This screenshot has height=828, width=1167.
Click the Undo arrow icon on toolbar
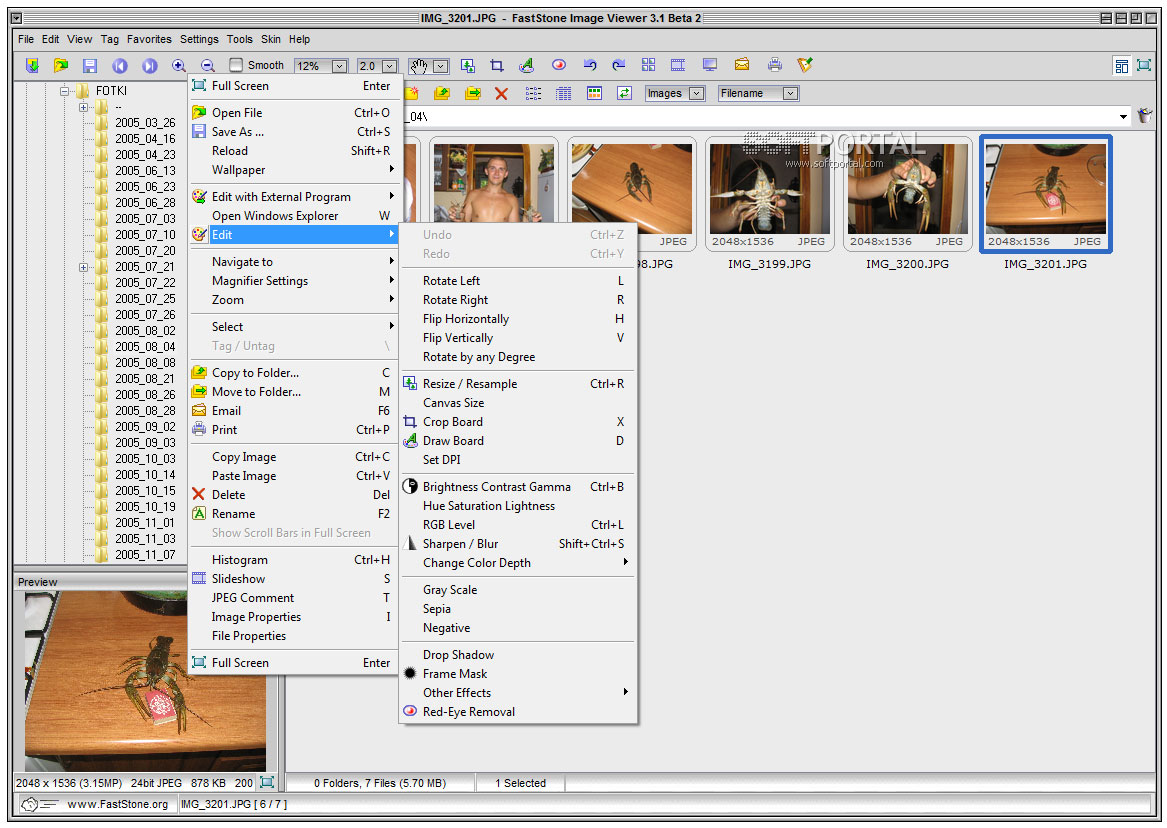click(x=590, y=65)
